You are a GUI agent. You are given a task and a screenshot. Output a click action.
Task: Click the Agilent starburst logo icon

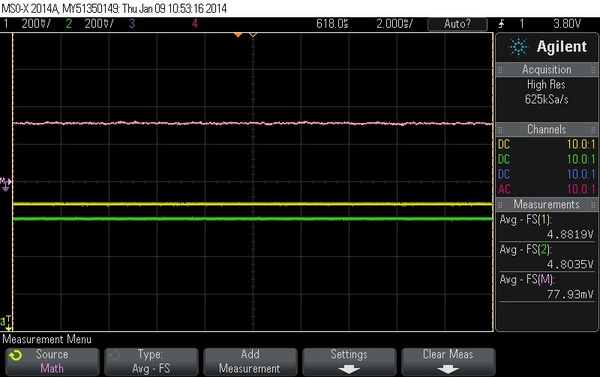coord(518,47)
